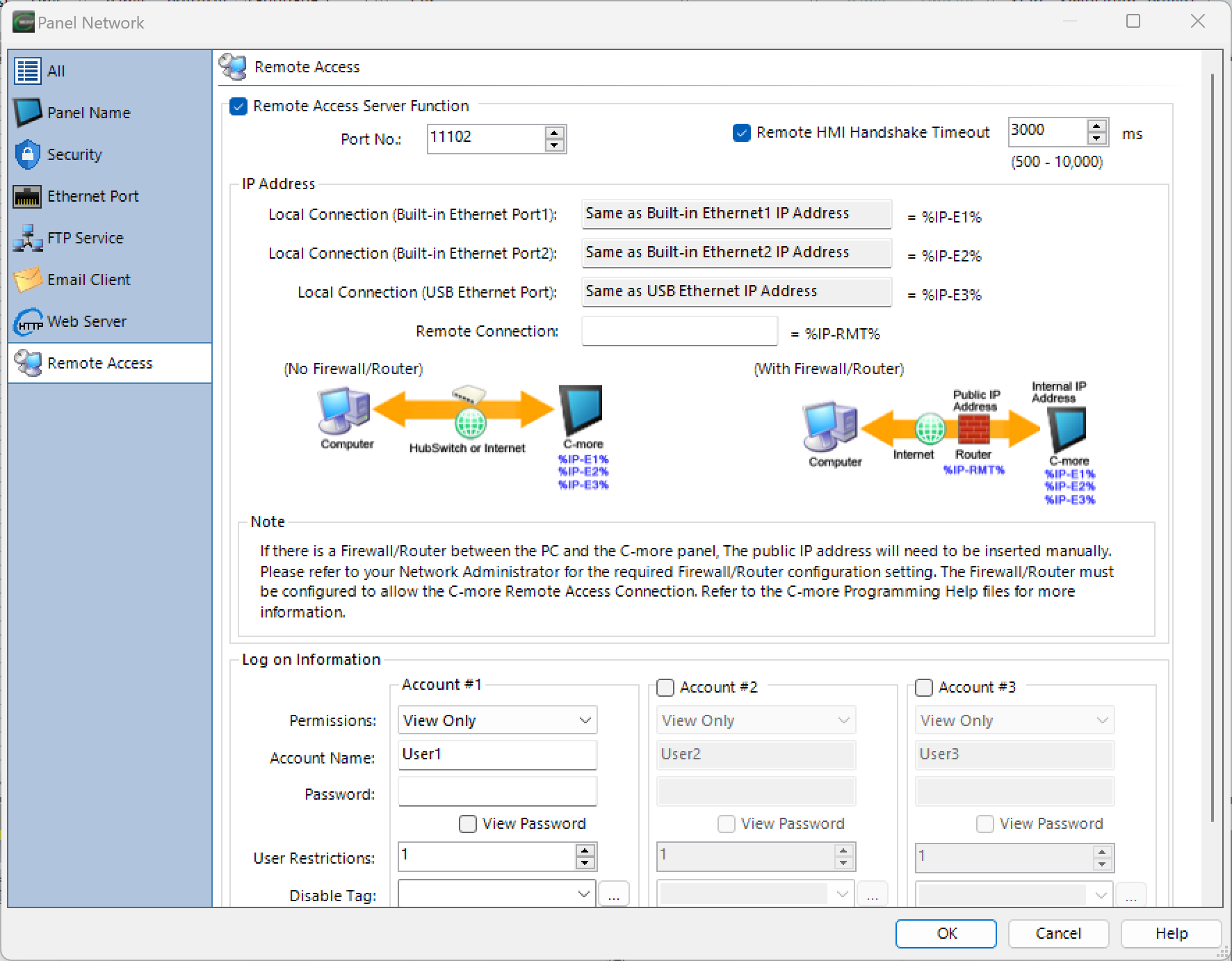
Task: Click the Remote Connection IP field
Action: click(x=679, y=331)
